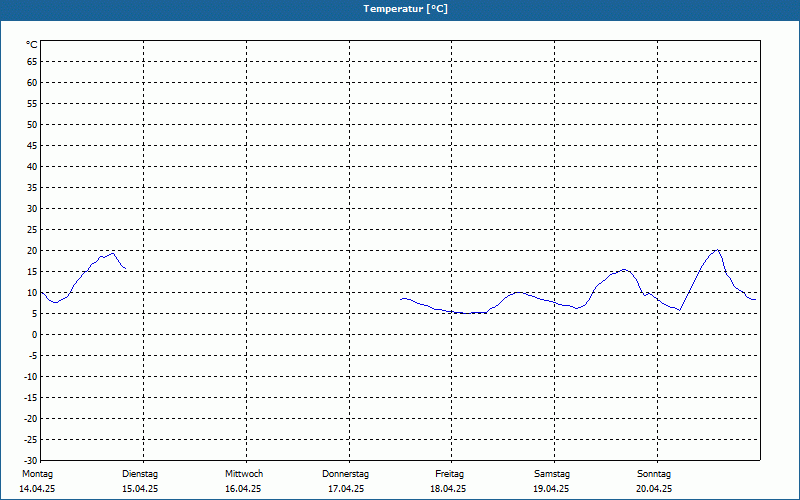Click the 18.04.25 date label
Screen dimensions: 800x500
pyautogui.click(x=448, y=489)
